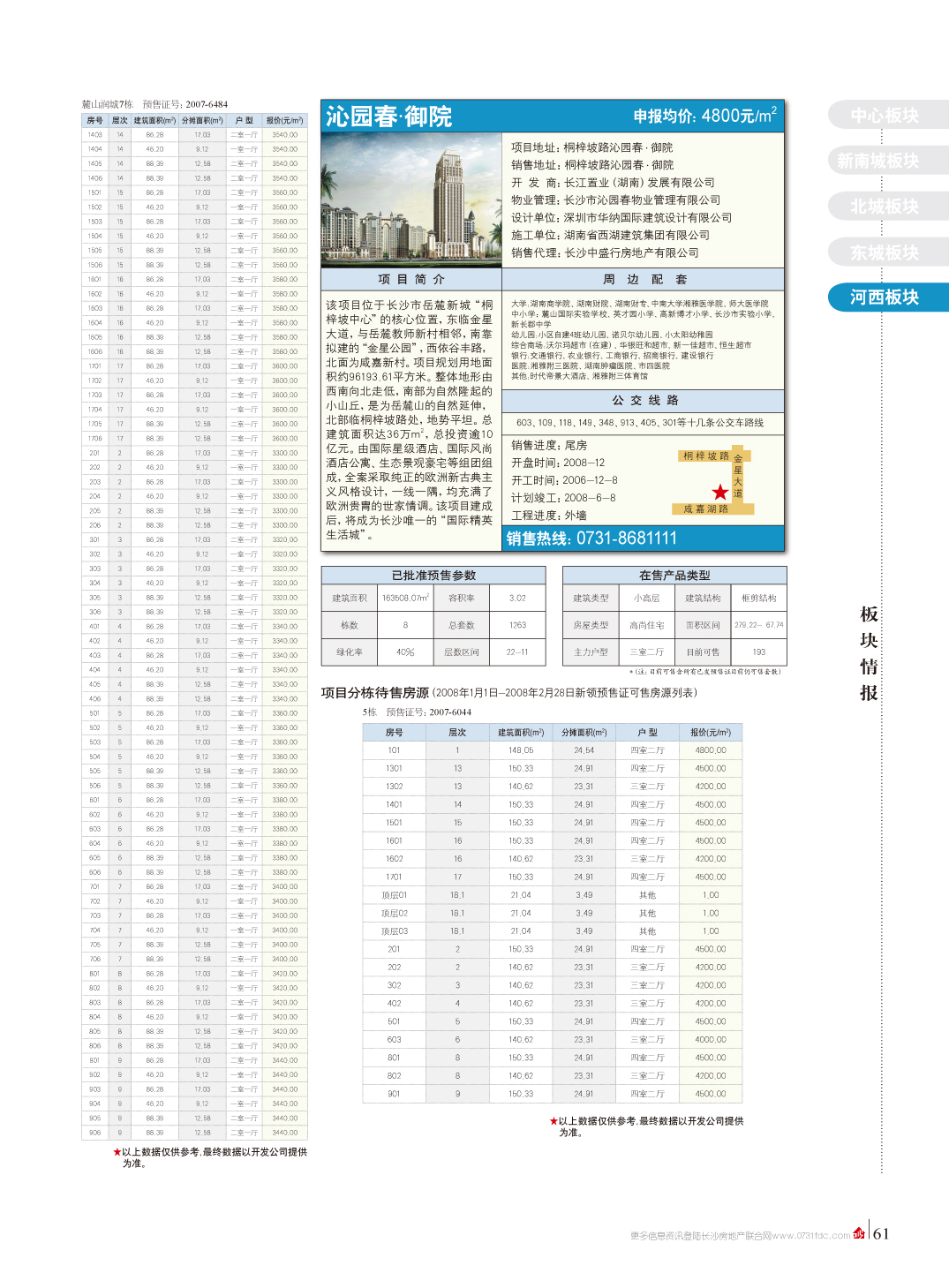The image size is (949, 1288).
Task: Select the 中心板块 tab
Action: pyautogui.click(x=885, y=116)
